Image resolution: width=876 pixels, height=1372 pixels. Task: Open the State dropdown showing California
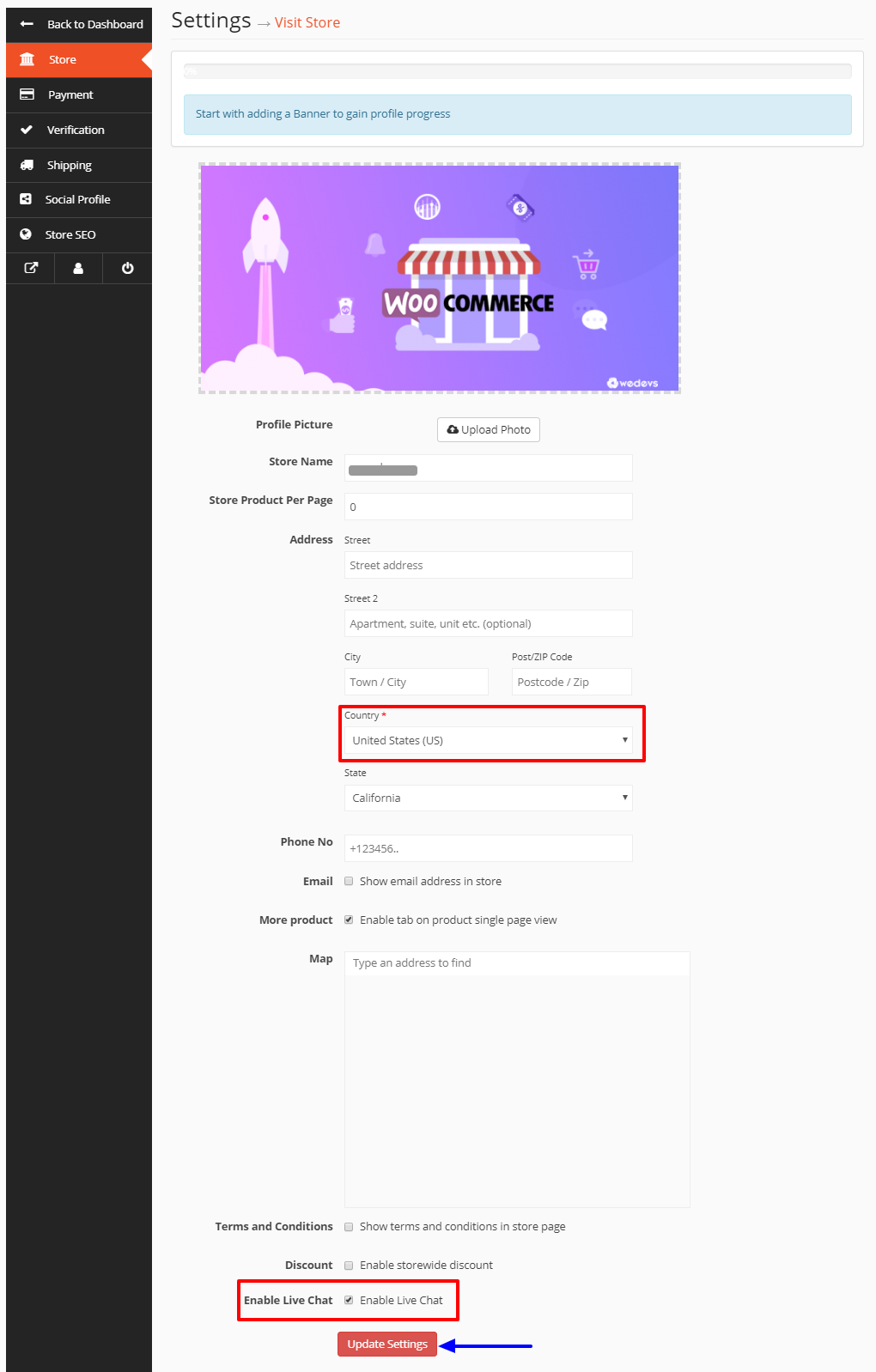(489, 798)
